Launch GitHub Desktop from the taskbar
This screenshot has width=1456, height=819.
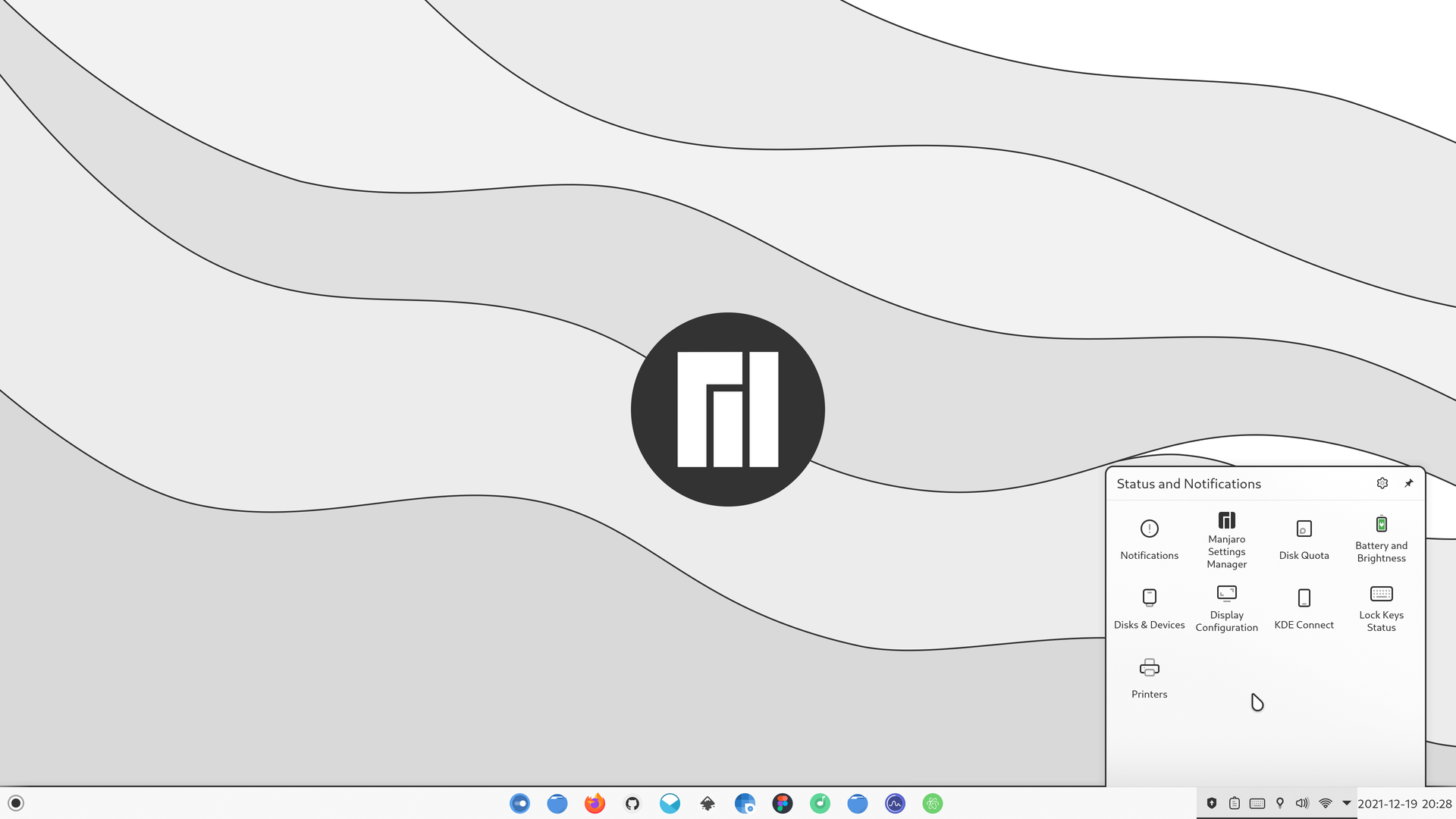tap(632, 803)
